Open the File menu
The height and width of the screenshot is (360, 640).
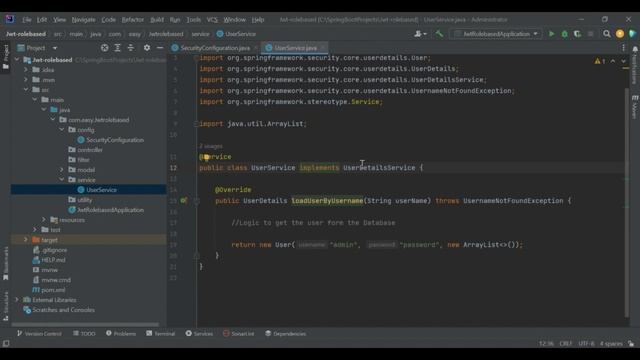coord(27,20)
